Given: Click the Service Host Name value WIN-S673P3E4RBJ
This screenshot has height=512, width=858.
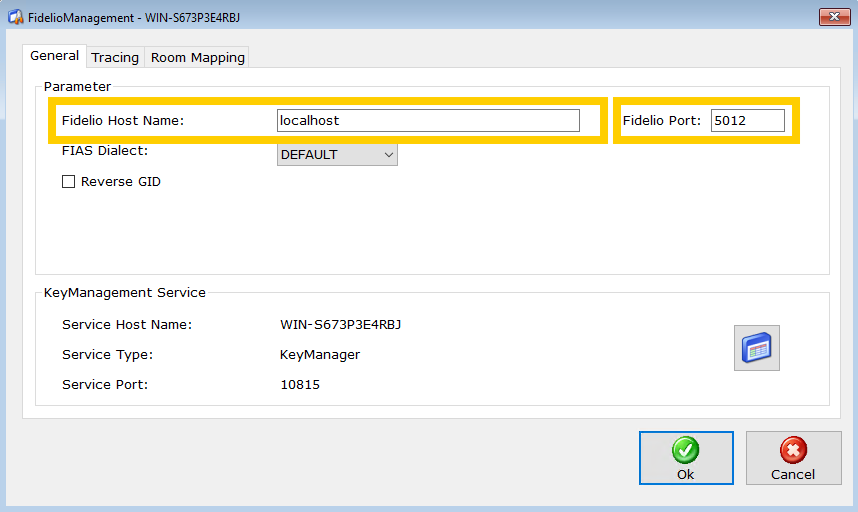Looking at the screenshot, I should tap(341, 325).
